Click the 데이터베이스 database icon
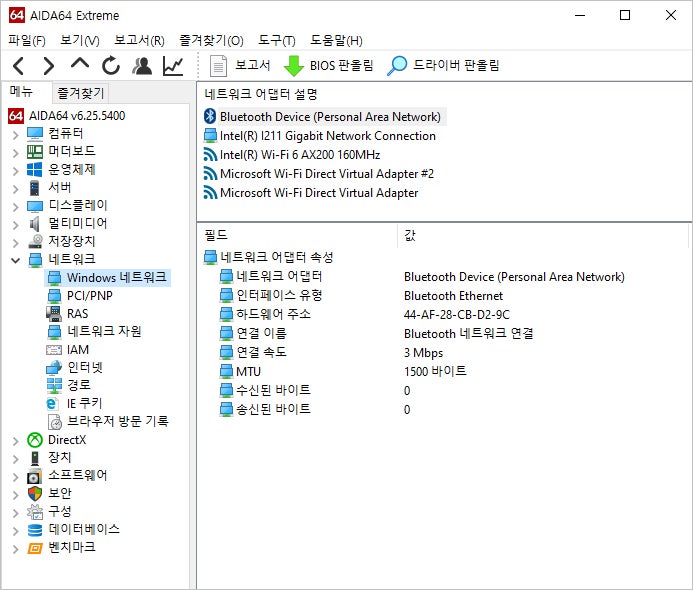 (34, 529)
